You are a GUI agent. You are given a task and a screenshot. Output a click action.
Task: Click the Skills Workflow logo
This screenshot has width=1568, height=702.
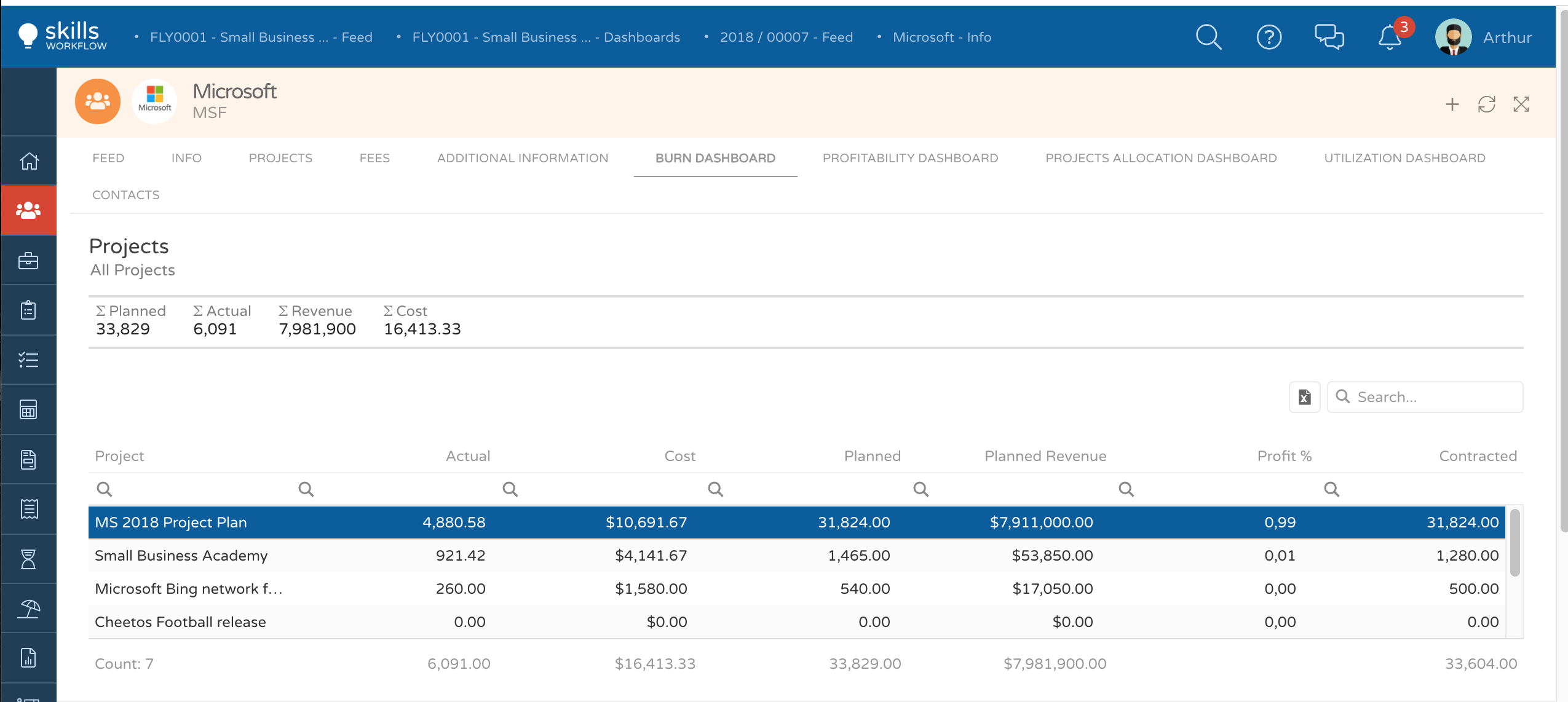pos(63,36)
